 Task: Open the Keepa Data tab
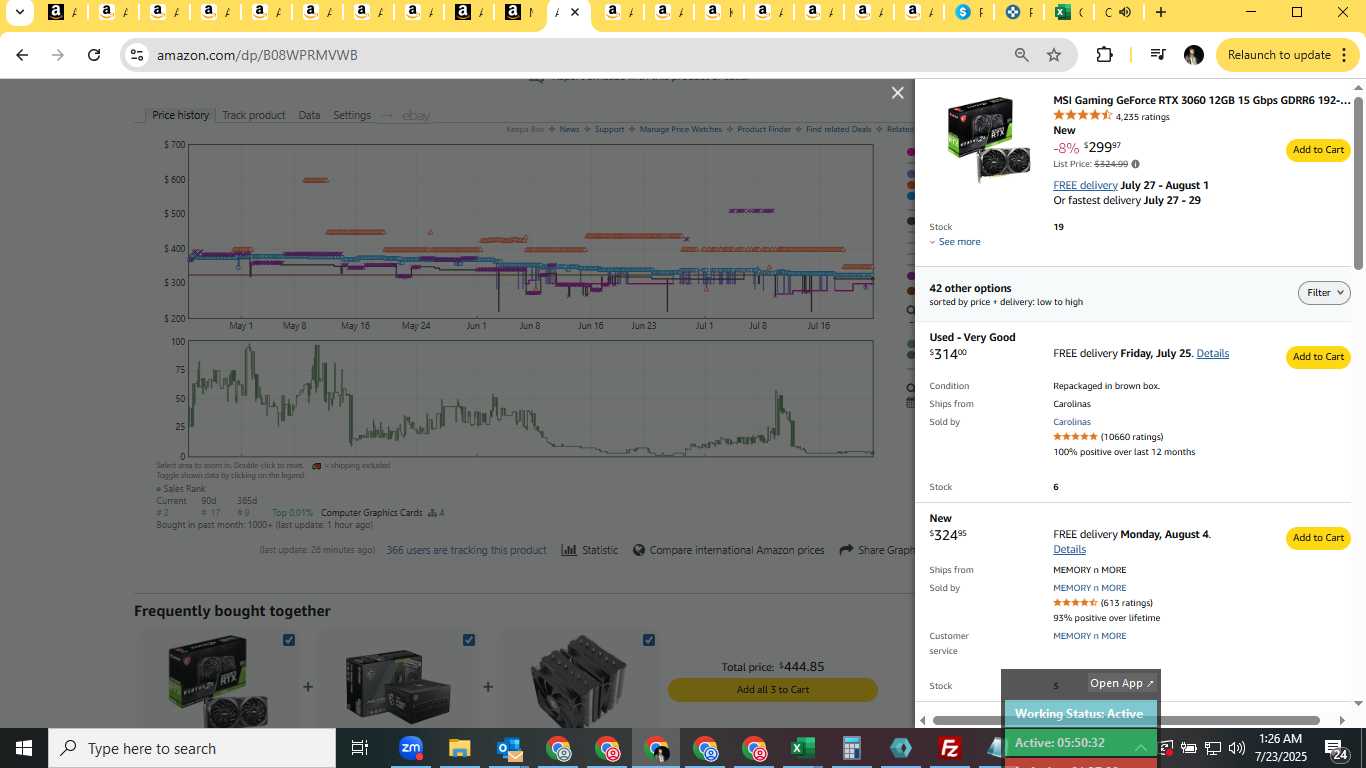[x=309, y=115]
